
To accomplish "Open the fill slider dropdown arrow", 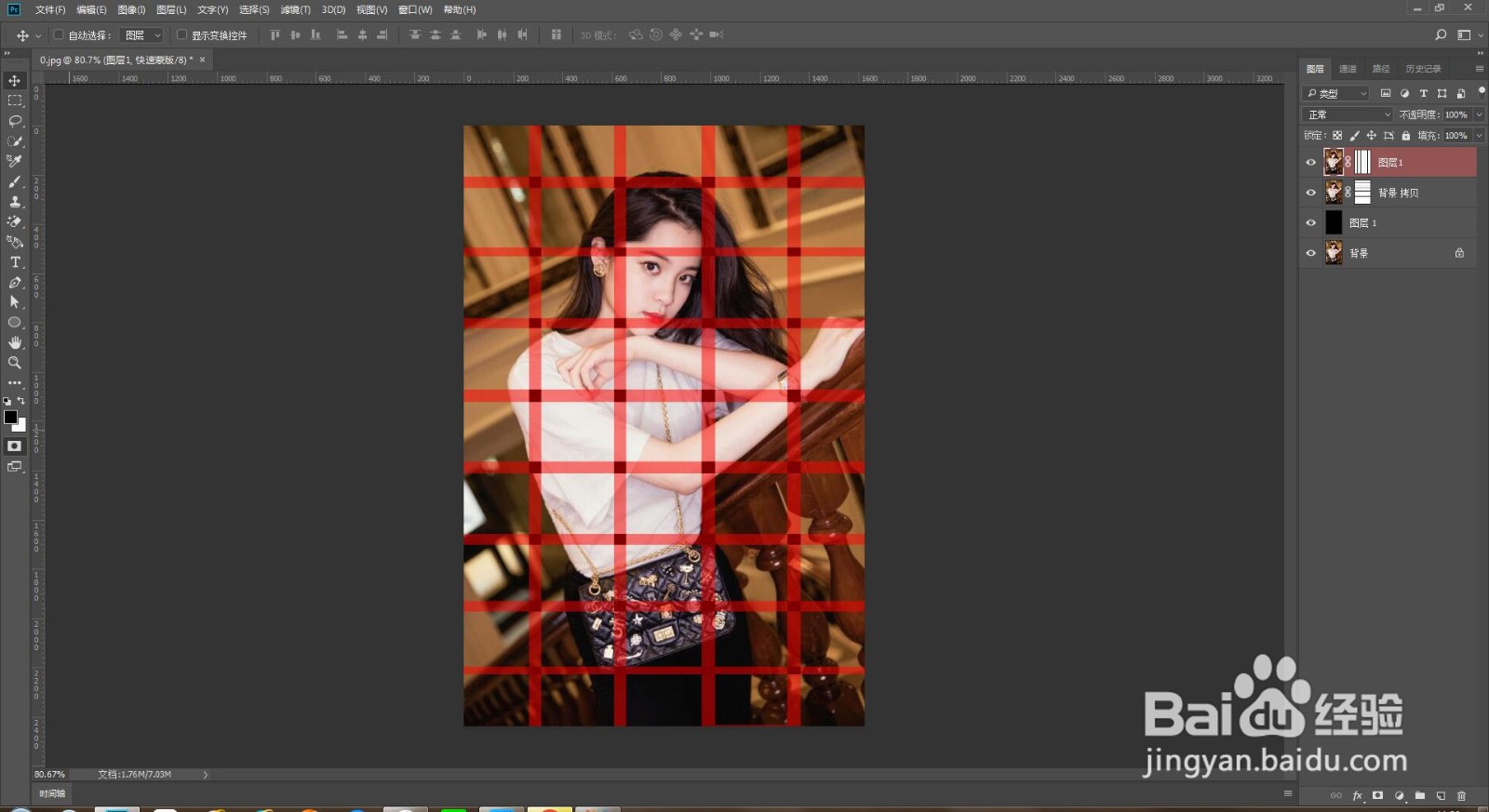I will [x=1479, y=135].
